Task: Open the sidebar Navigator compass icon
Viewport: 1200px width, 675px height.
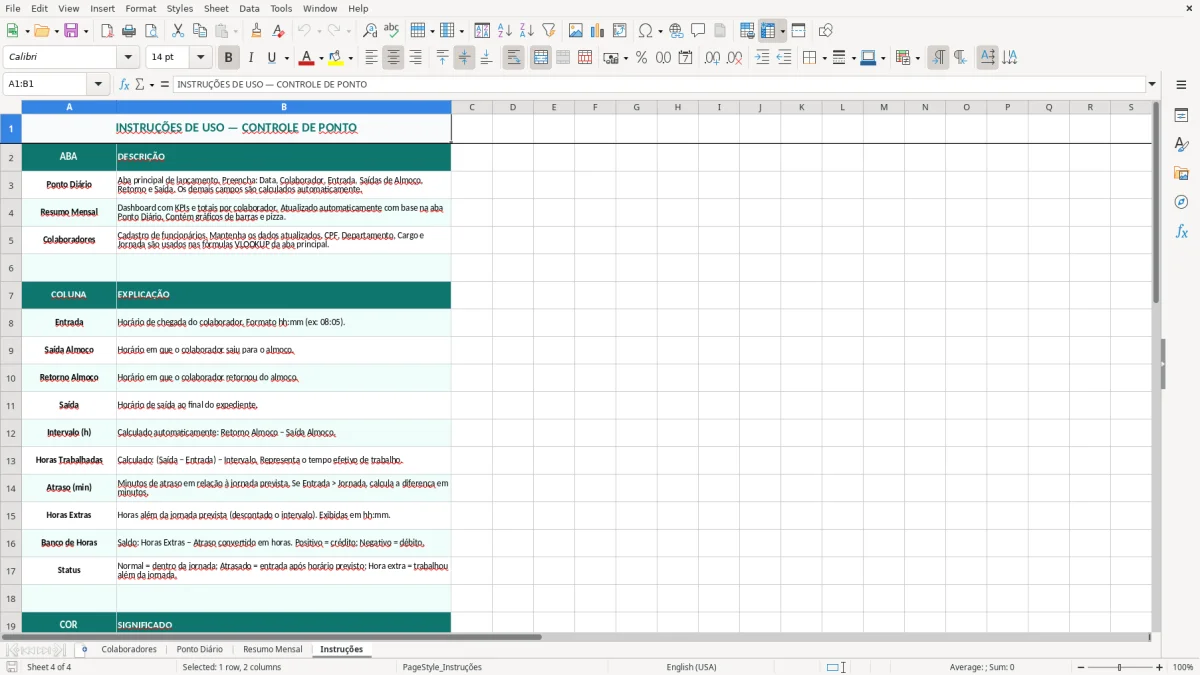Action: point(1181,202)
